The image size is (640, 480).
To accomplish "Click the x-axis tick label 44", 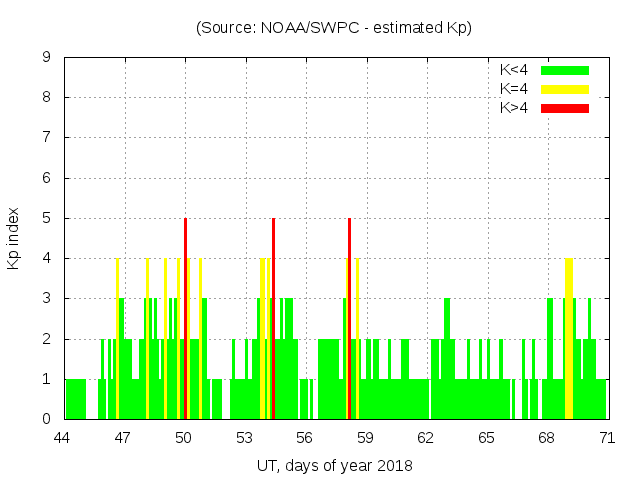I will pyautogui.click(x=64, y=438).
